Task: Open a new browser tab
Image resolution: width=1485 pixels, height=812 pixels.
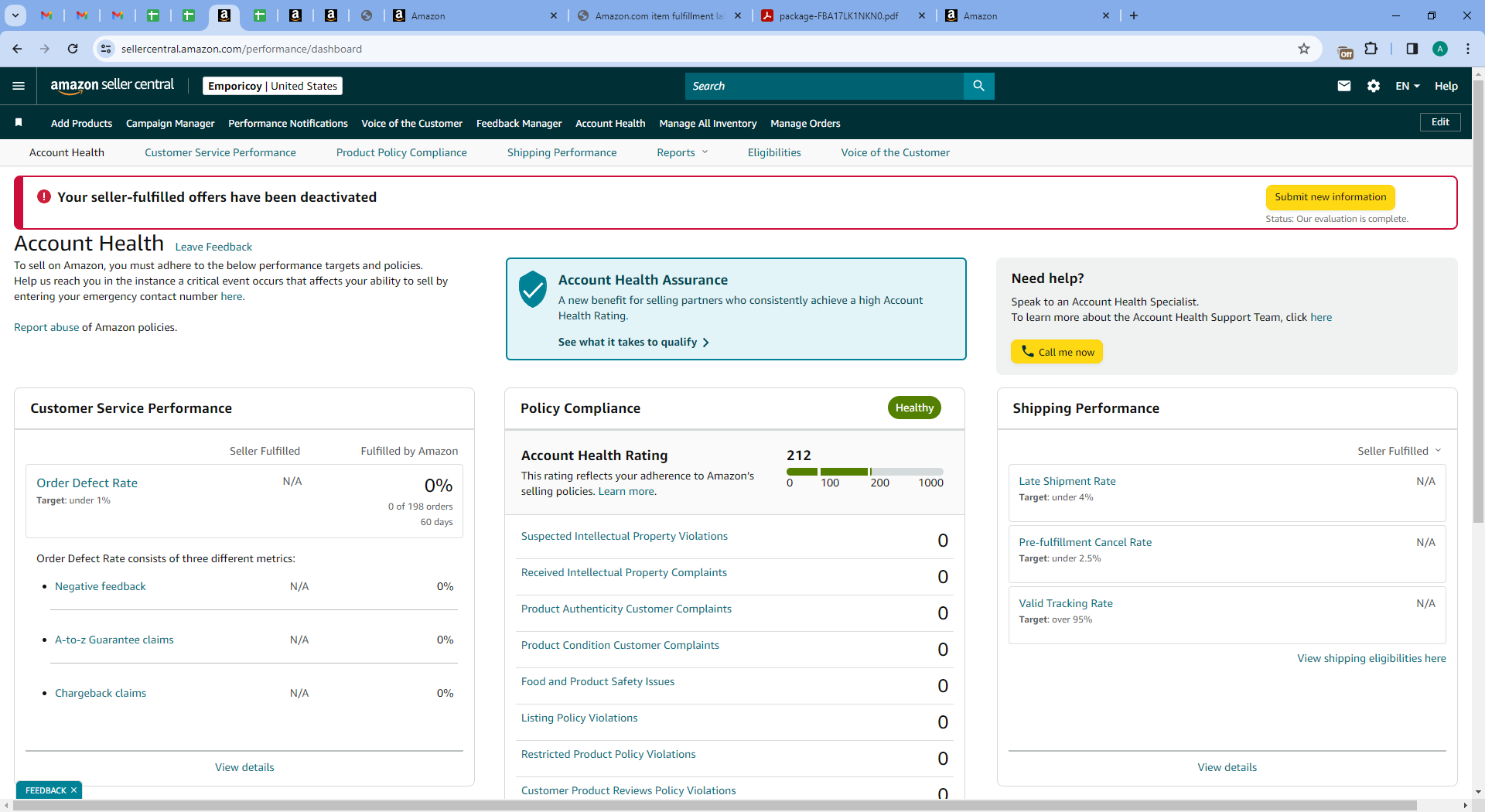Action: tap(1134, 15)
